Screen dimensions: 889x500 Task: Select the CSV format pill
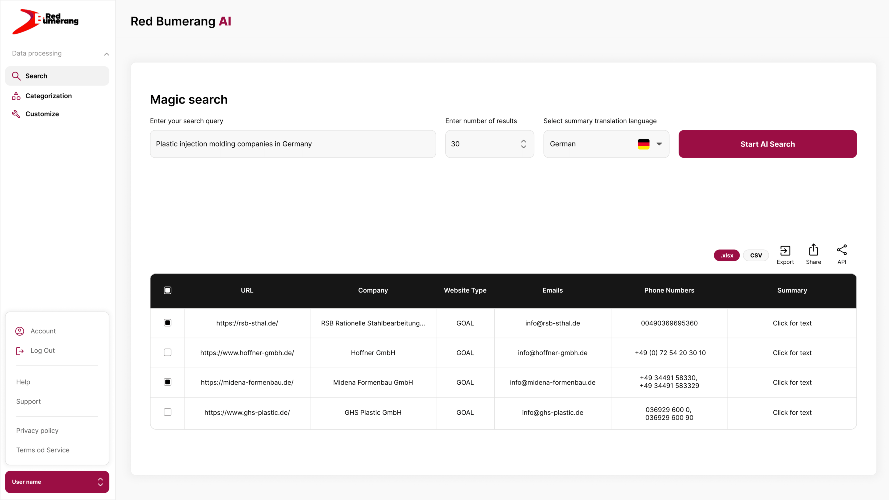click(756, 256)
